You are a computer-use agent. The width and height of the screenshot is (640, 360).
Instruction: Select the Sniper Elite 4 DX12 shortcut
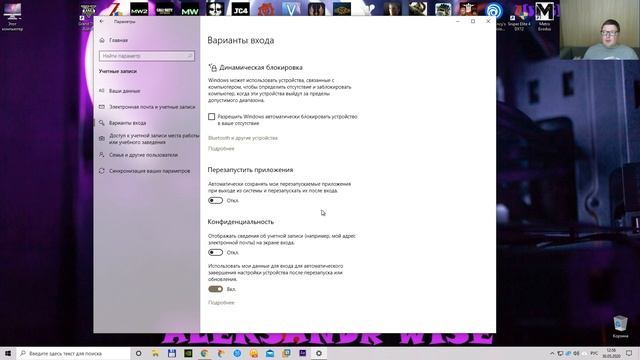pos(519,16)
